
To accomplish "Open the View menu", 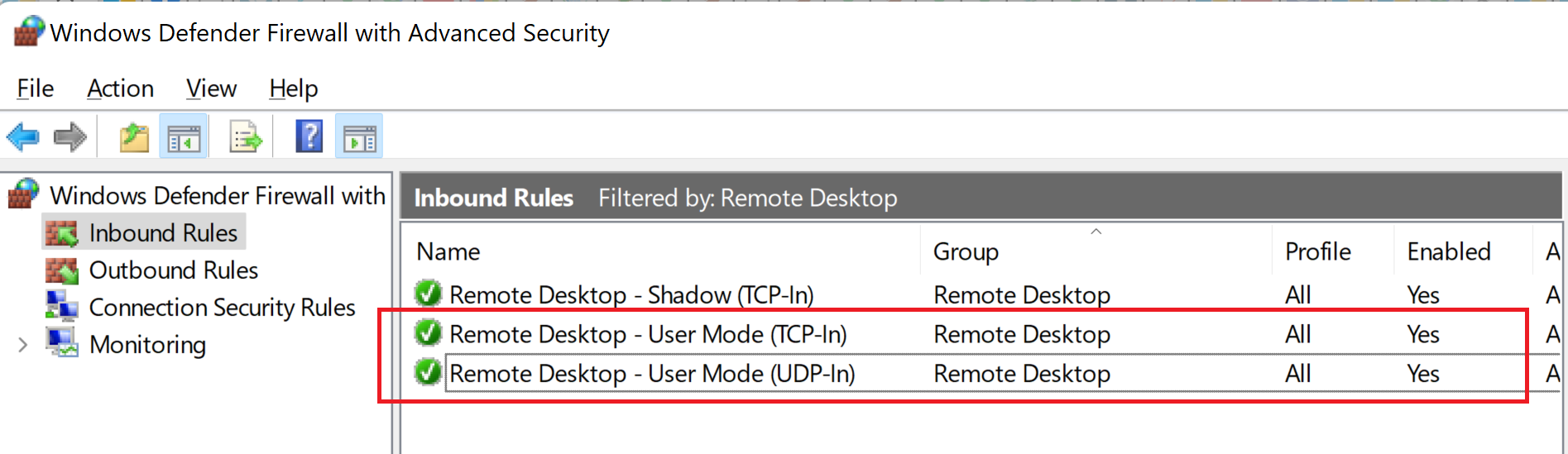I will click(x=211, y=88).
